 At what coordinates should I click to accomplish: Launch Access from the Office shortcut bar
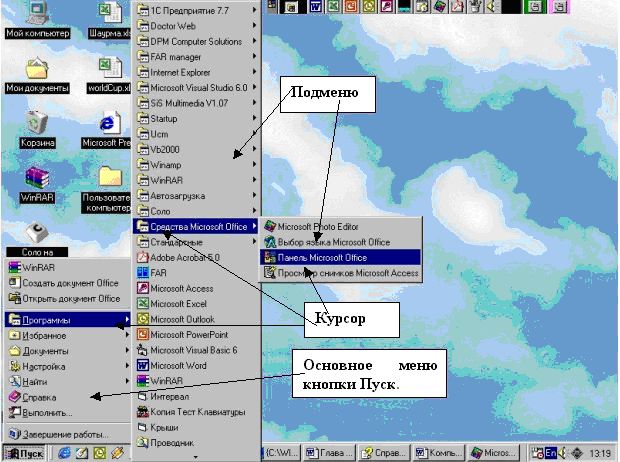coord(387,6)
